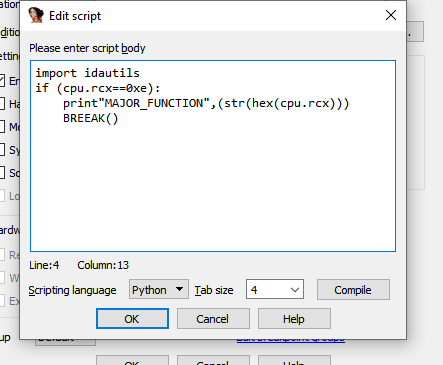Image resolution: width=443 pixels, height=365 pixels.
Task: Click the 'Tab size' label
Action: tap(214, 290)
